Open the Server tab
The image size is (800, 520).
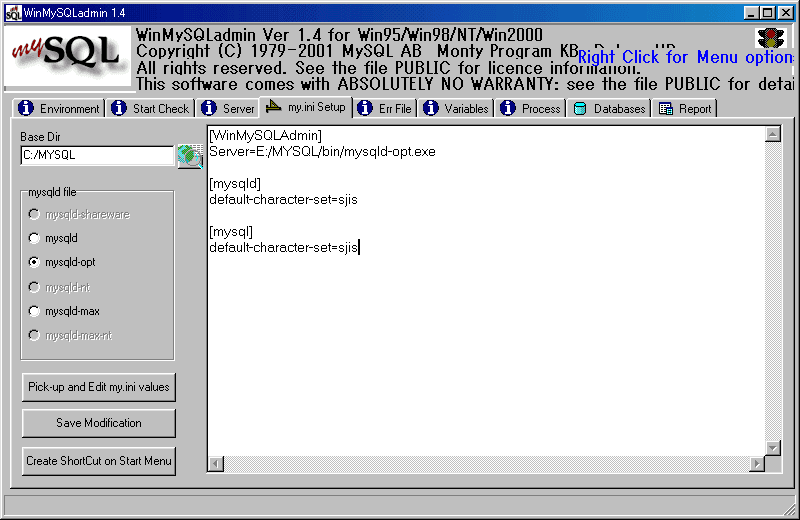tap(228, 108)
